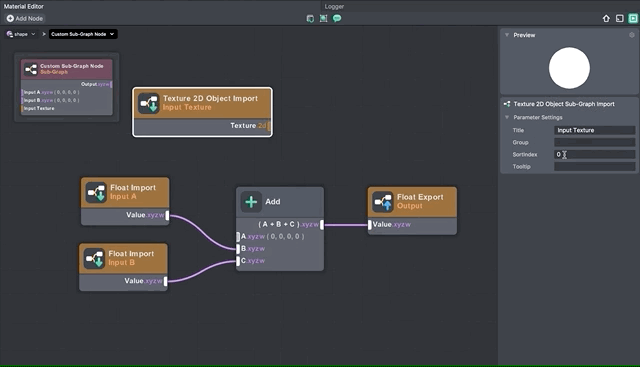
Task: Select the Material Editor tab
Action: (x=24, y=7)
